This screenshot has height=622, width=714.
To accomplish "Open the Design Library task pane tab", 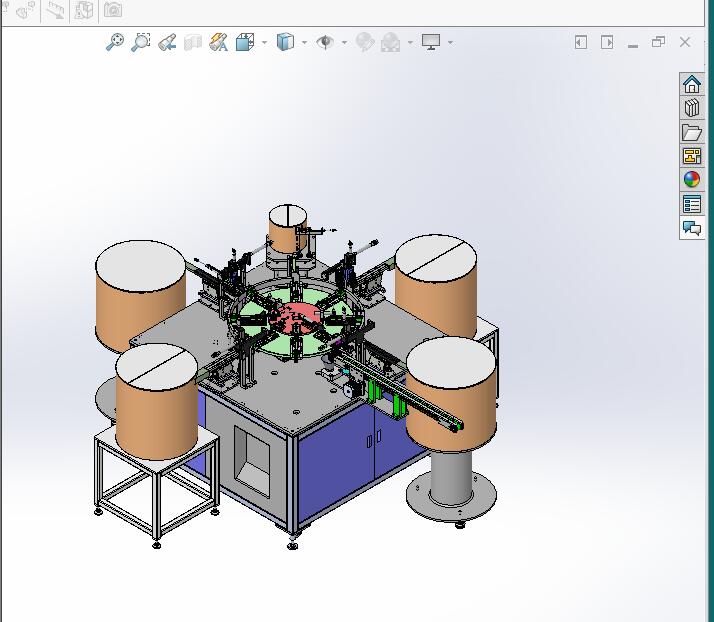I will pyautogui.click(x=692, y=108).
